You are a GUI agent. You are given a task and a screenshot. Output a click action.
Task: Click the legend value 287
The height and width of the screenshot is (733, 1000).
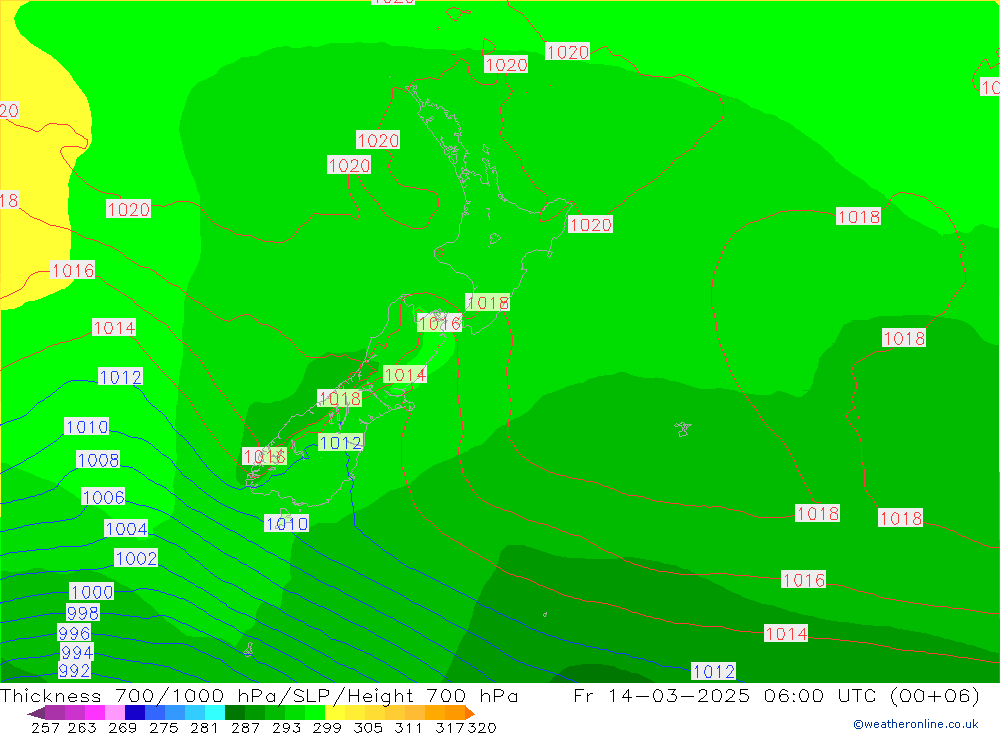point(245,727)
